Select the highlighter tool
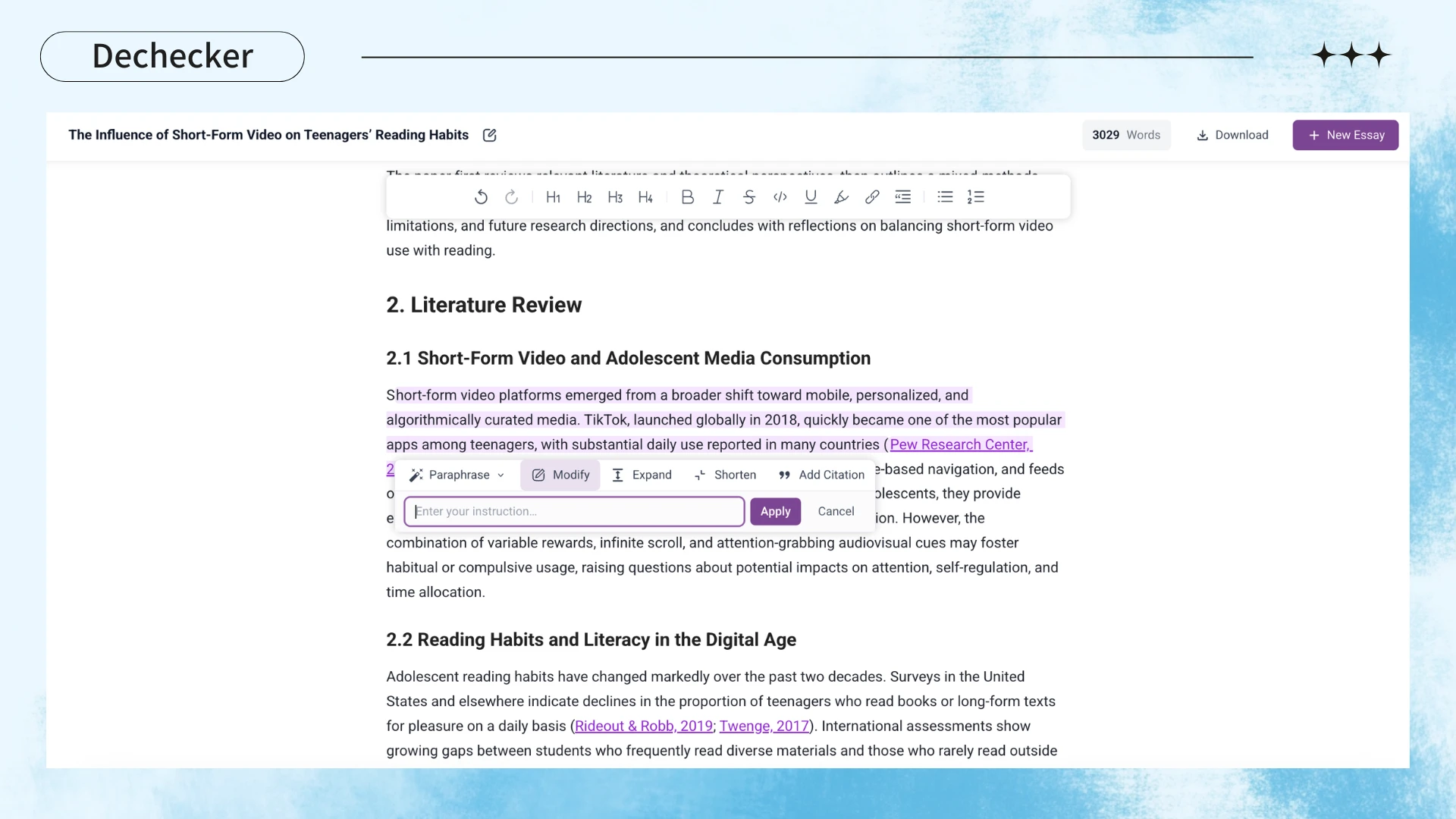The height and width of the screenshot is (819, 1456). [841, 197]
